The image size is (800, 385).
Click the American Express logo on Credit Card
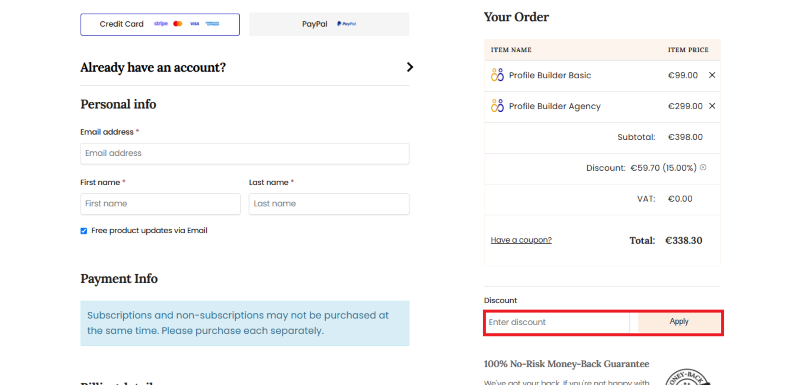pyautogui.click(x=212, y=24)
